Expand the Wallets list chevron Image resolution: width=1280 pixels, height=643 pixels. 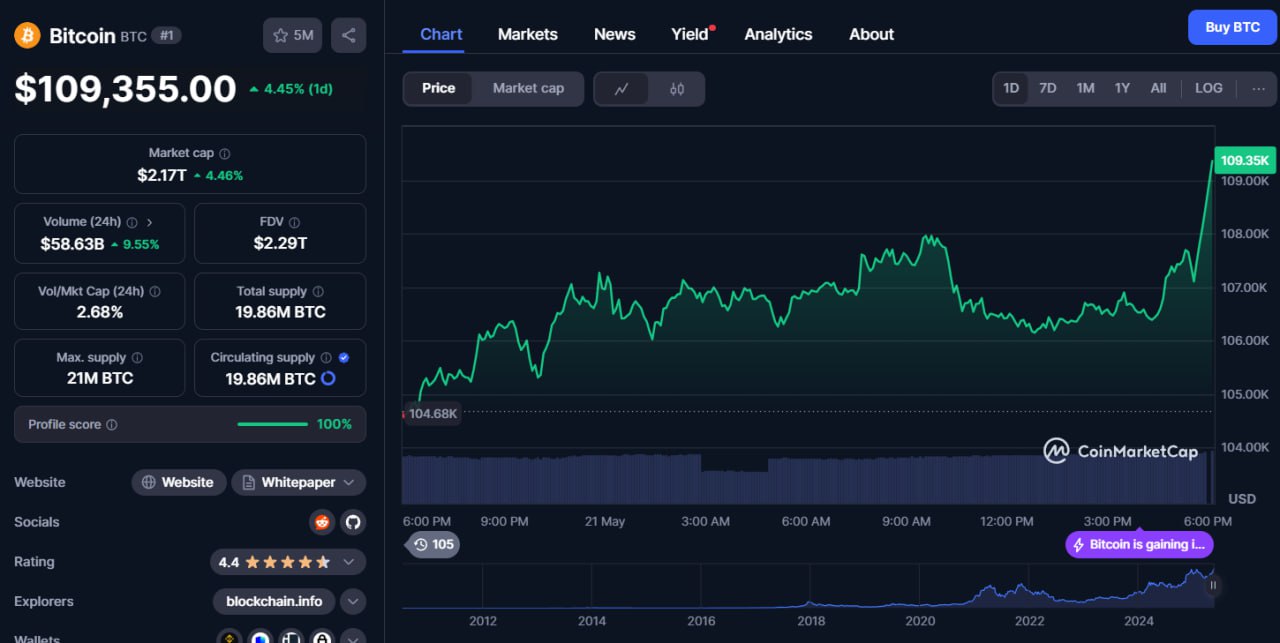click(x=352, y=637)
